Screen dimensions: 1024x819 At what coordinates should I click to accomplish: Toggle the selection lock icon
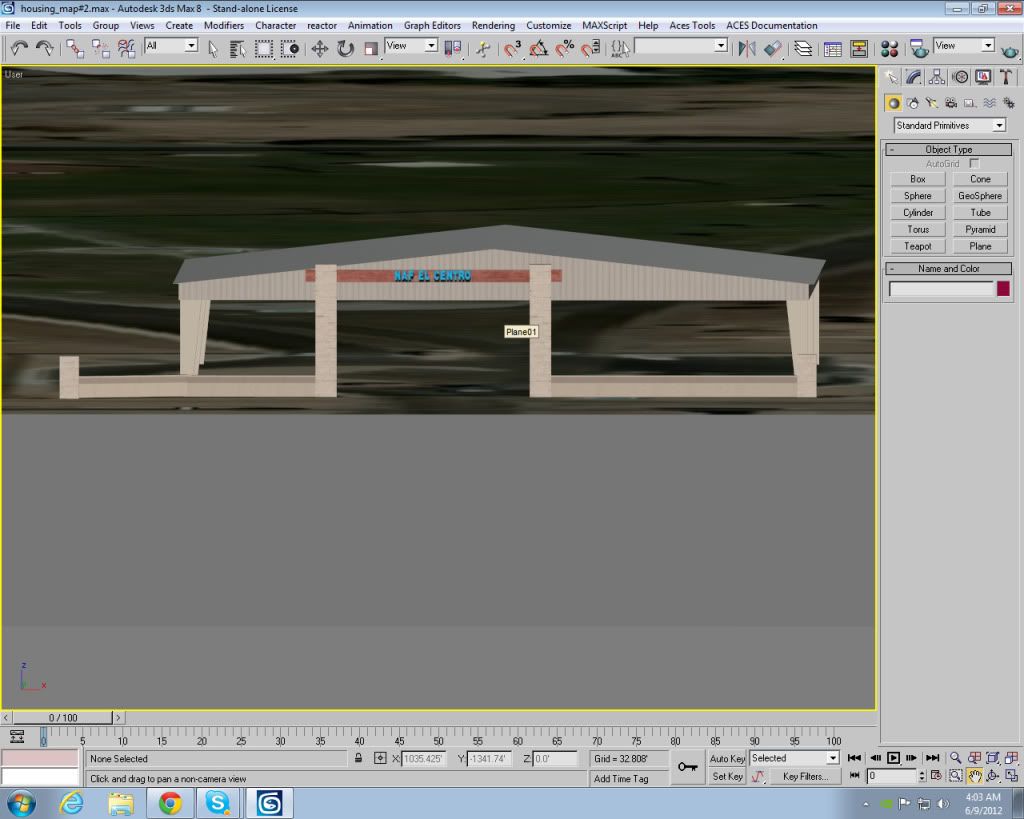[358, 759]
